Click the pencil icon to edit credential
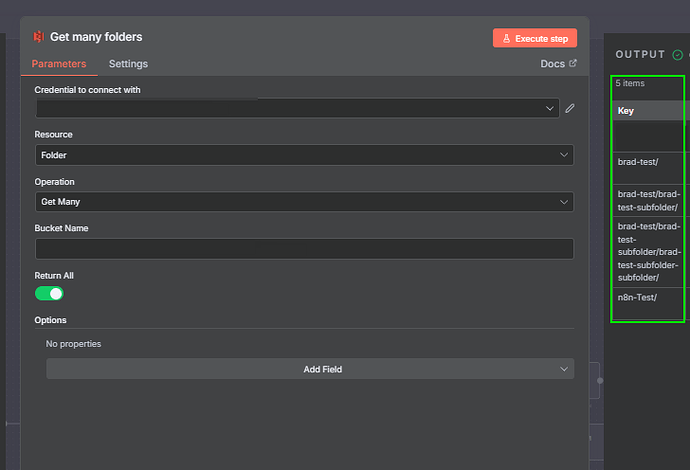The height and width of the screenshot is (470, 690). tap(570, 108)
